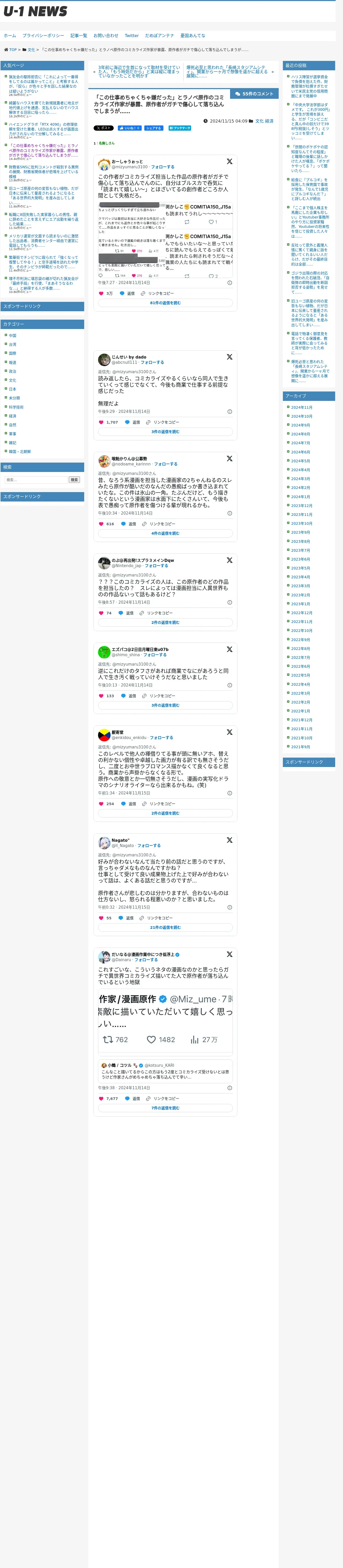Viewport: 343px width, 1568px height.
Task: Click フォローする next to @mizyumaru3100
Action: pyautogui.click(x=163, y=167)
